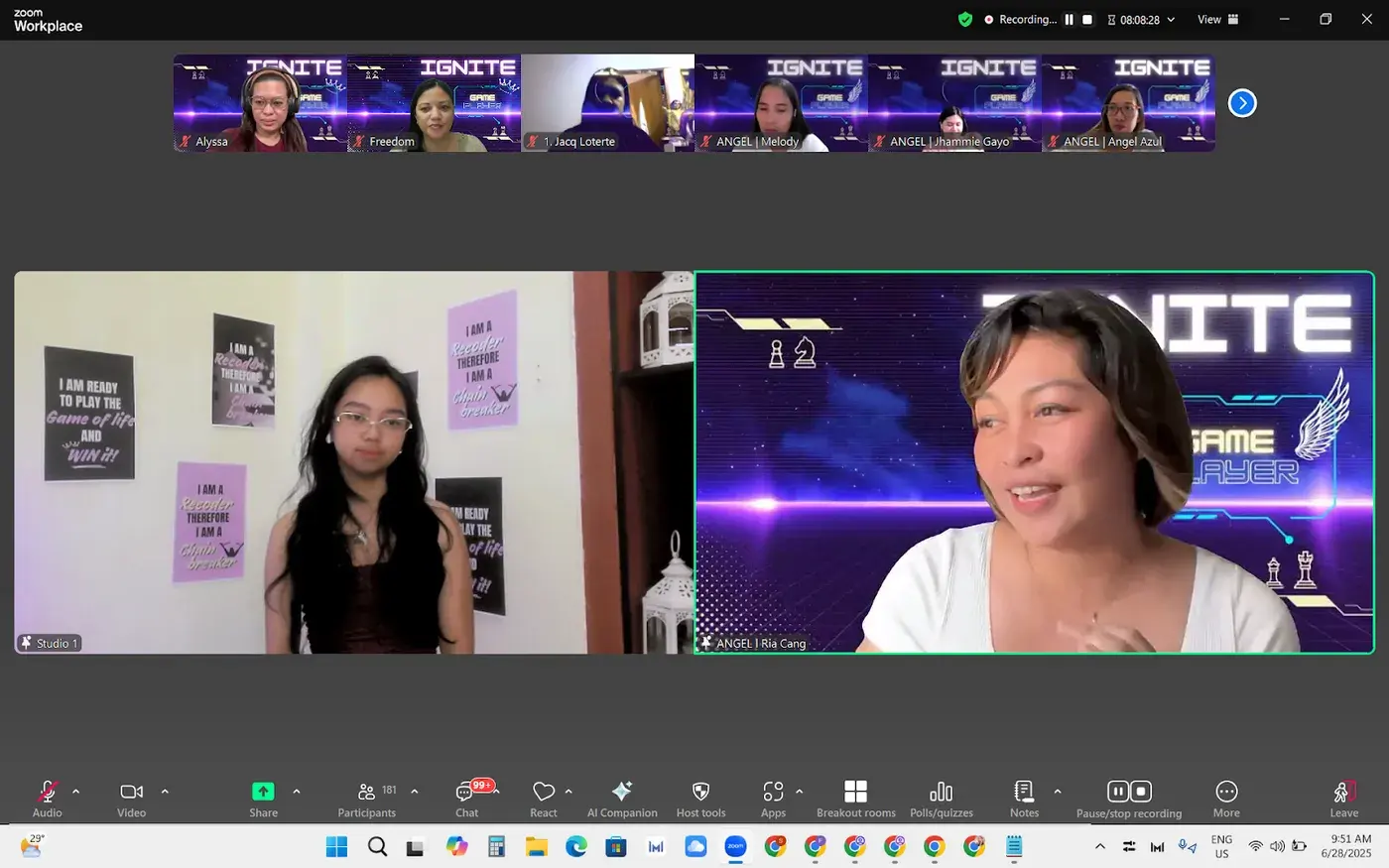This screenshot has height=868, width=1389.
Task: Pause the recording from the top bar
Action: [1070, 20]
